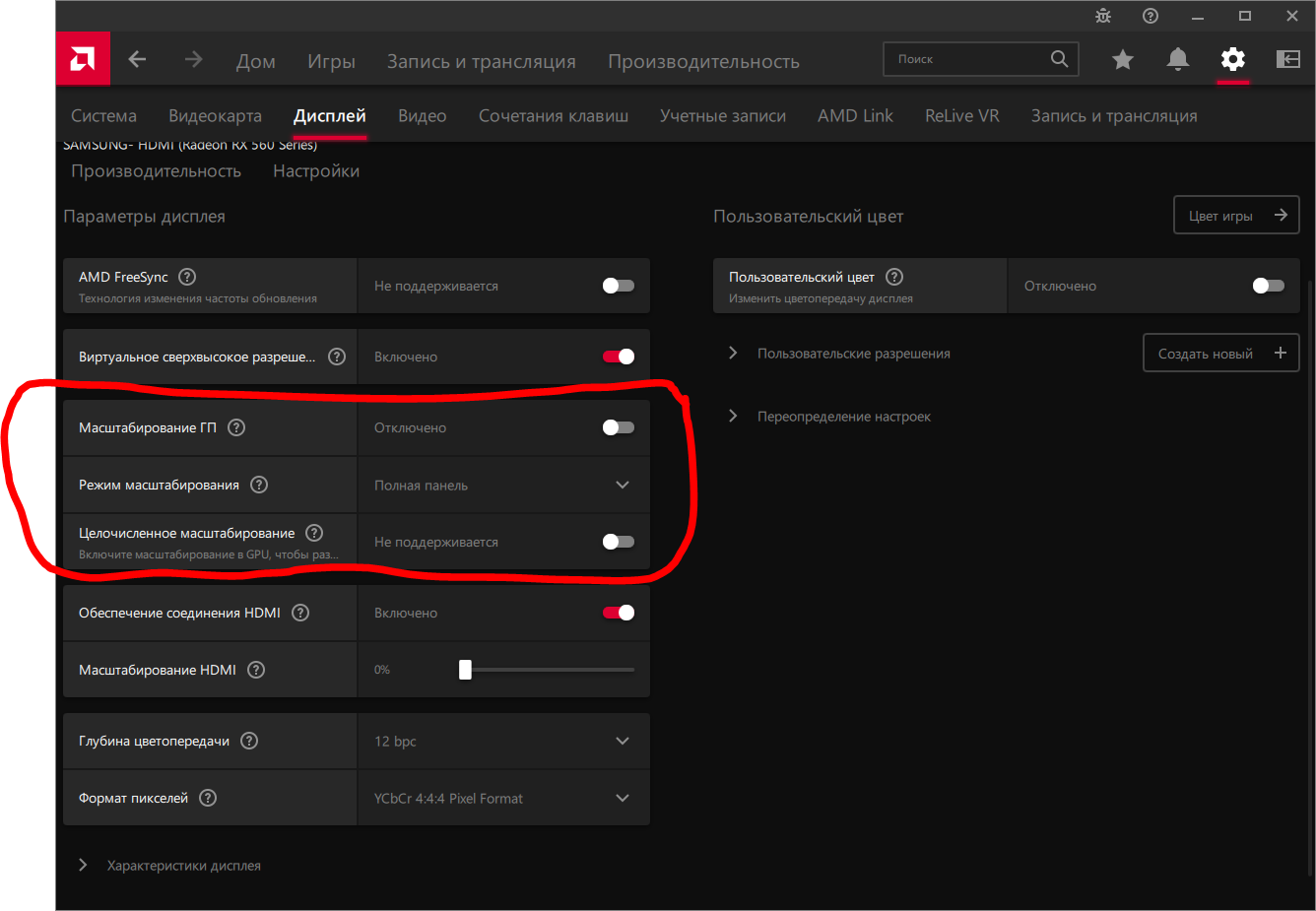Expand Характеристики дисплея section

tap(83, 865)
